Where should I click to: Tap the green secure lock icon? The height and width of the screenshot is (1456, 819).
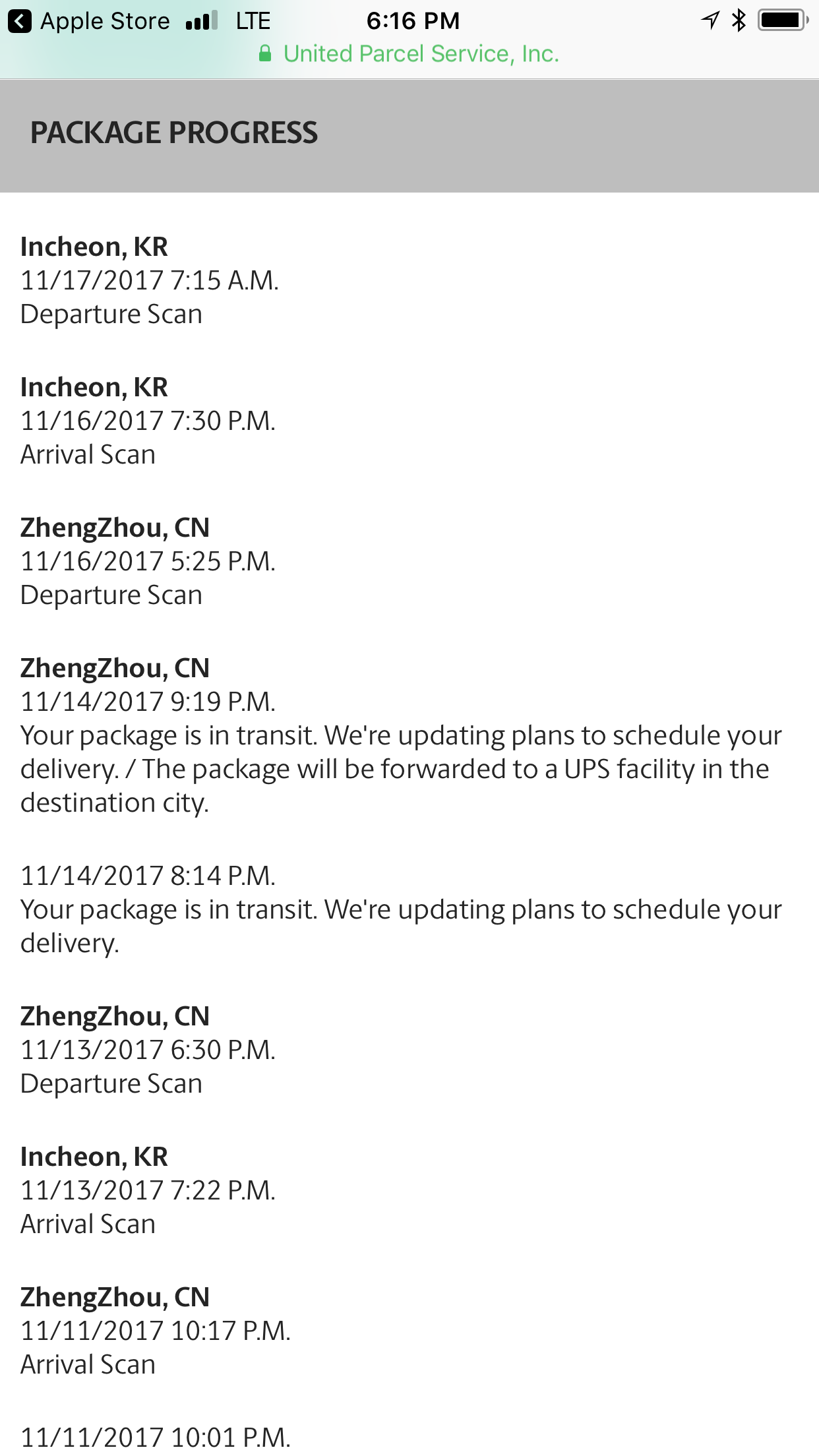[x=265, y=53]
